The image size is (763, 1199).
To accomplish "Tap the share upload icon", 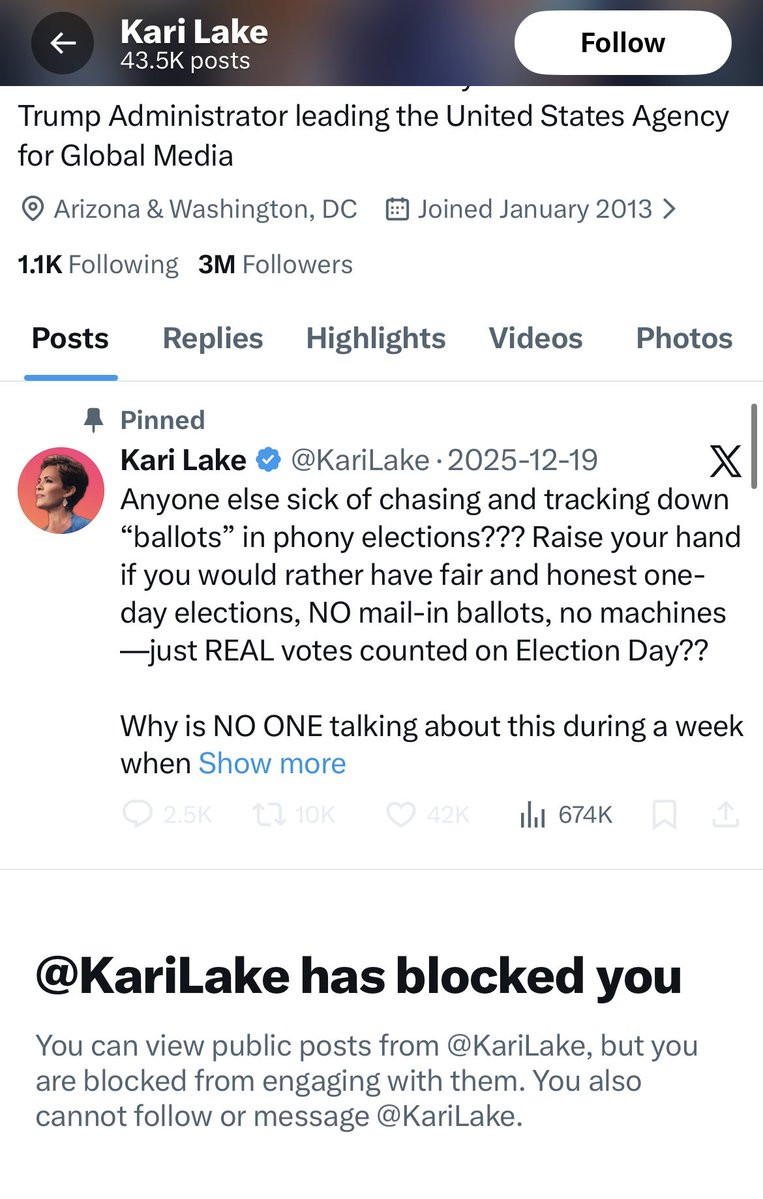I will pyautogui.click(x=725, y=815).
